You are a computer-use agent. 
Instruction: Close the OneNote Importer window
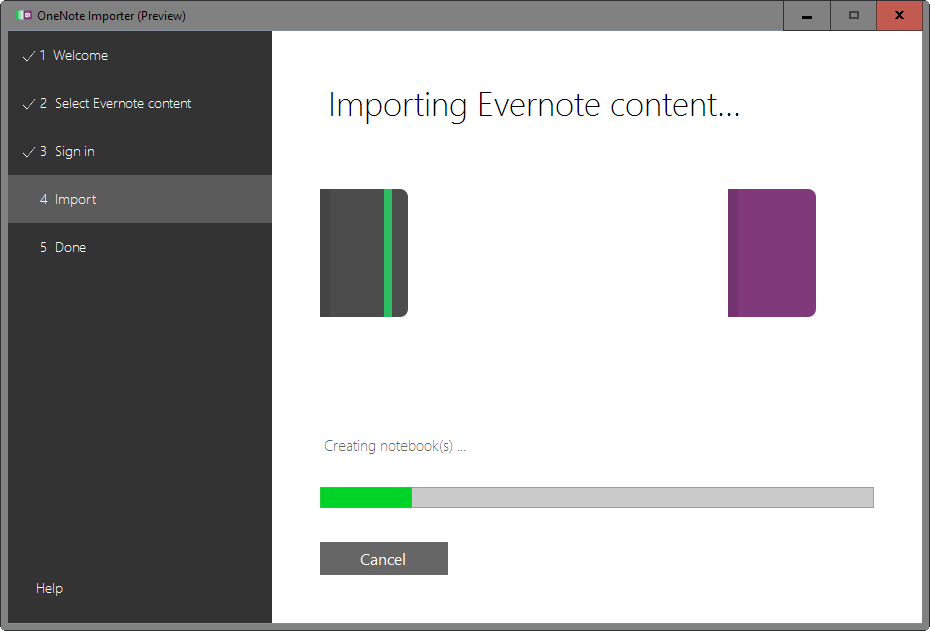click(x=899, y=16)
